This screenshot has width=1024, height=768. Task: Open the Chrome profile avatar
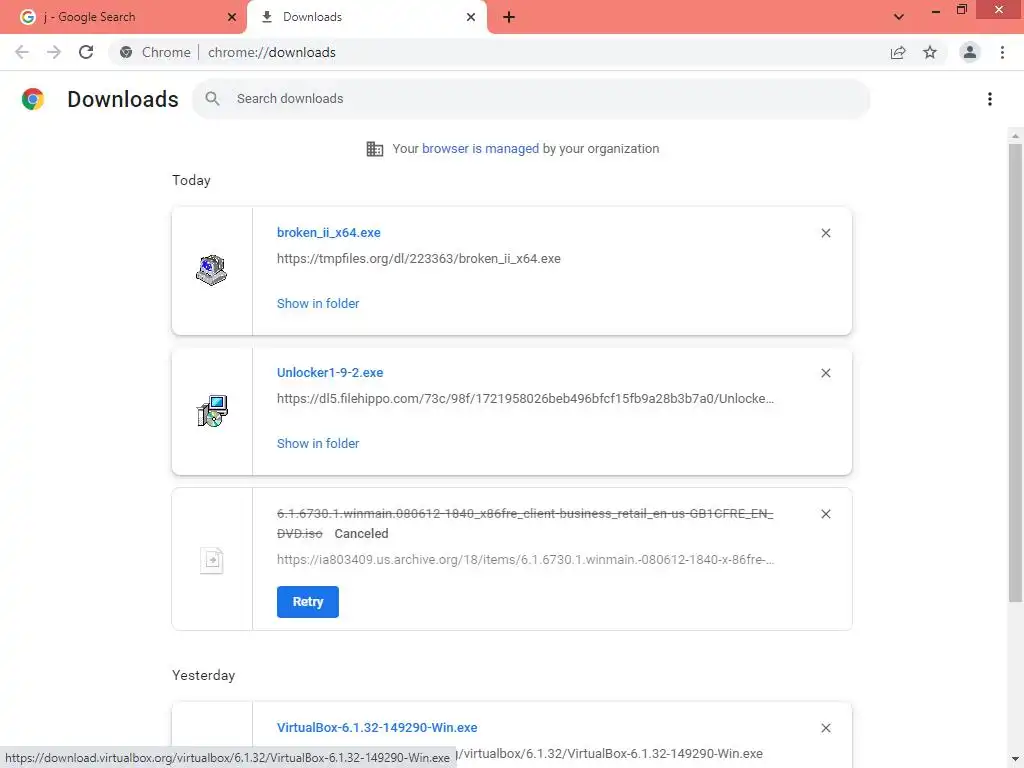(969, 52)
